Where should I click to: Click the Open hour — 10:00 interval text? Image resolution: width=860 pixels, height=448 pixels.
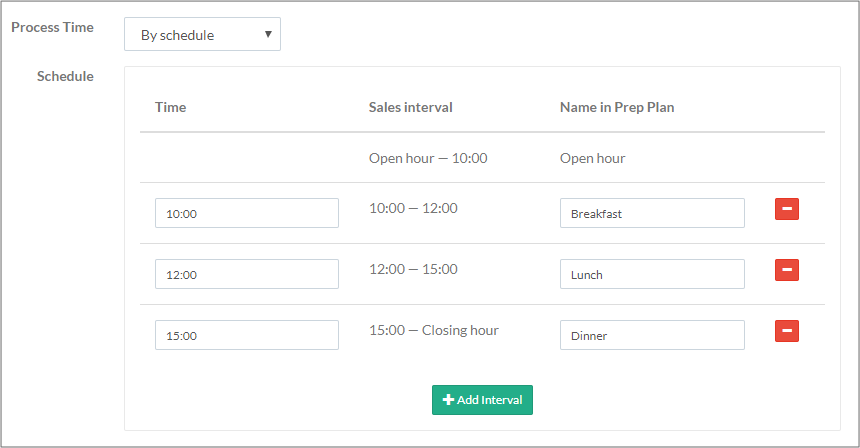tap(427, 158)
